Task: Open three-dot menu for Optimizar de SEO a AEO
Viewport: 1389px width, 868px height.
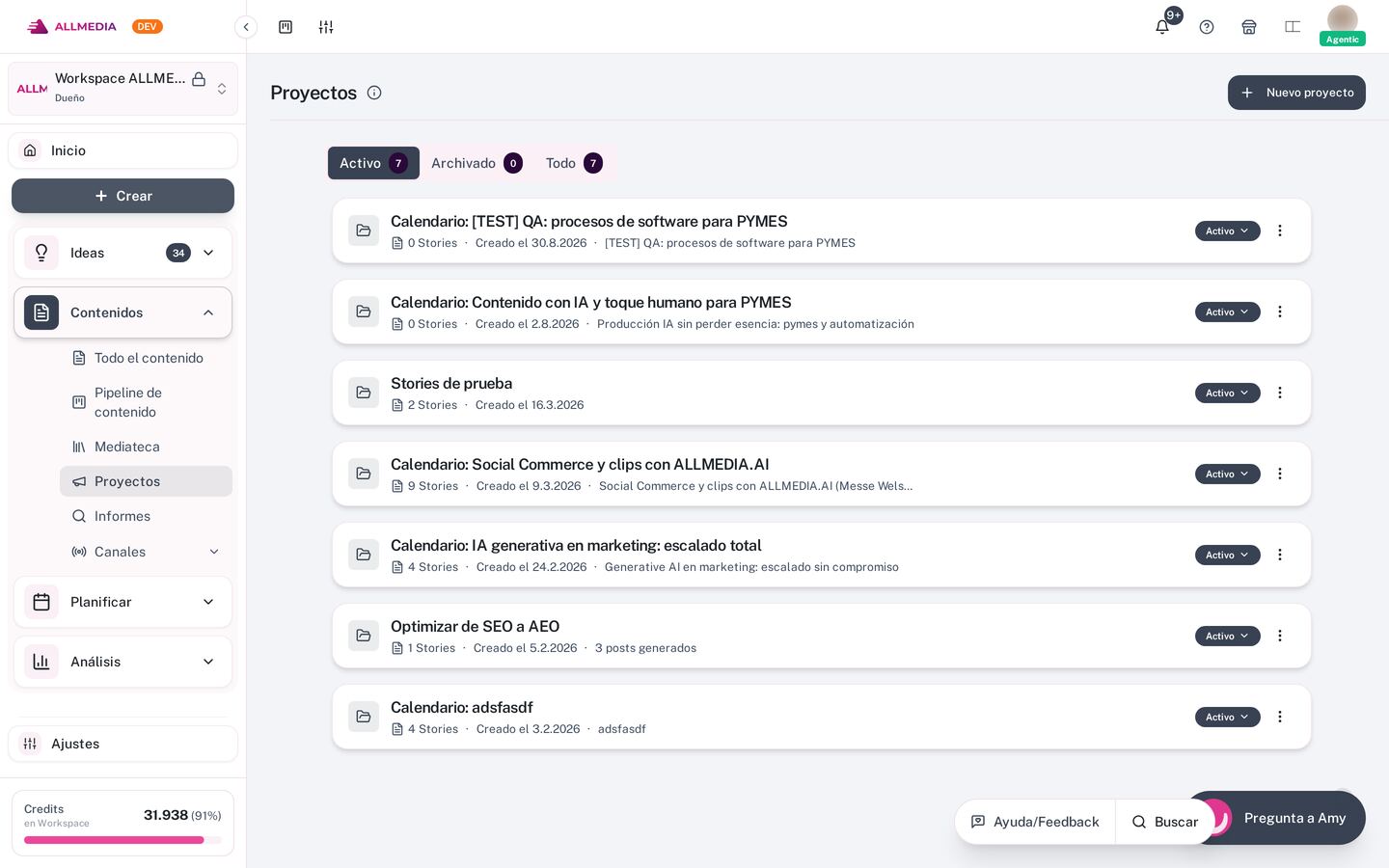Action: (x=1280, y=636)
